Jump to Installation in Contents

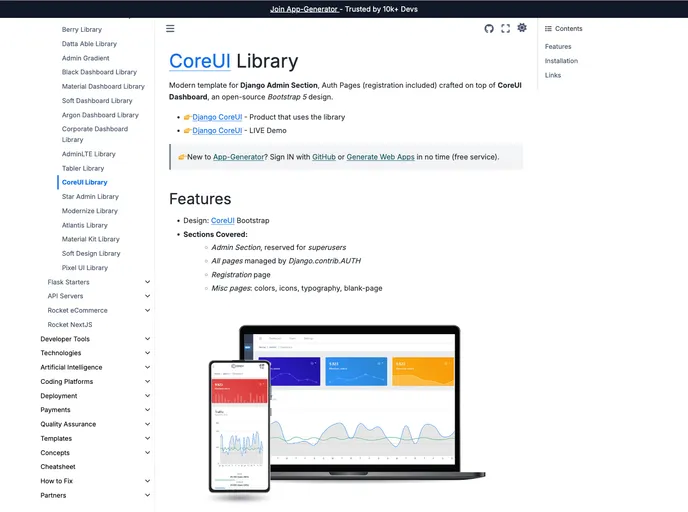(561, 61)
